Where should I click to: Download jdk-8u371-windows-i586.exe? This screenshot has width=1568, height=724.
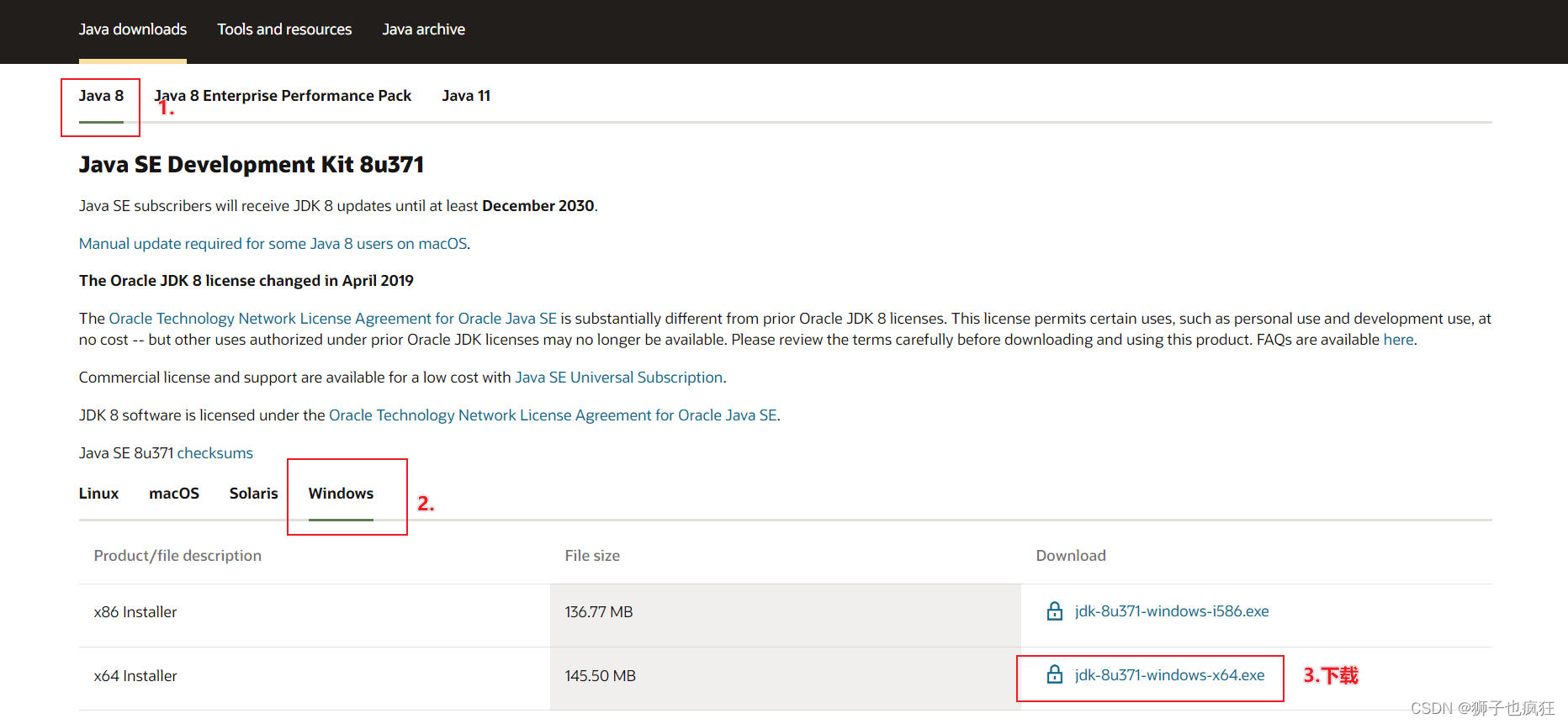coord(1172,611)
